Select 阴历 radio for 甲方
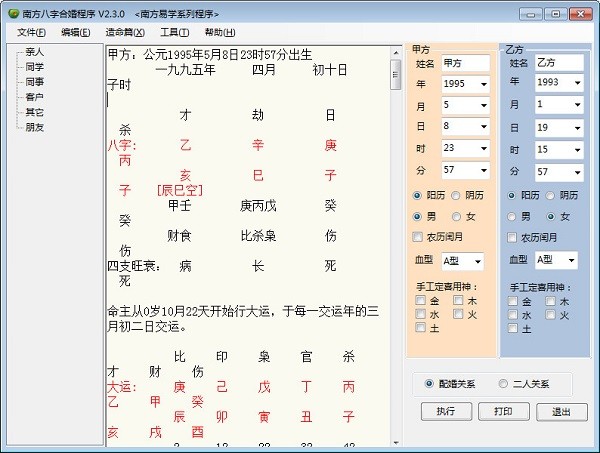600x453 pixels. pyautogui.click(x=455, y=196)
